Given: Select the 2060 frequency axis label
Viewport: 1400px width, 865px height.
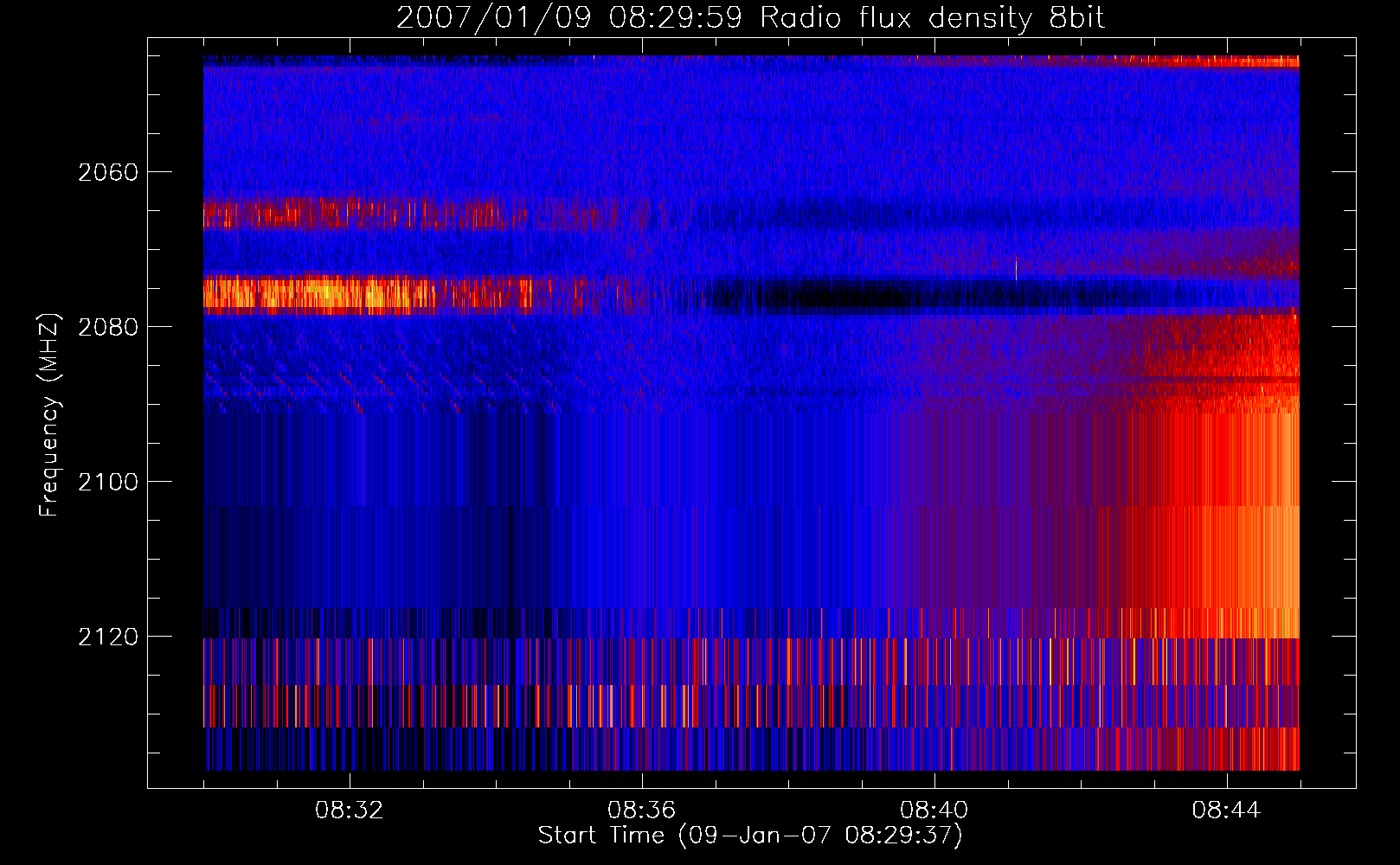Looking at the screenshot, I should point(108,172).
